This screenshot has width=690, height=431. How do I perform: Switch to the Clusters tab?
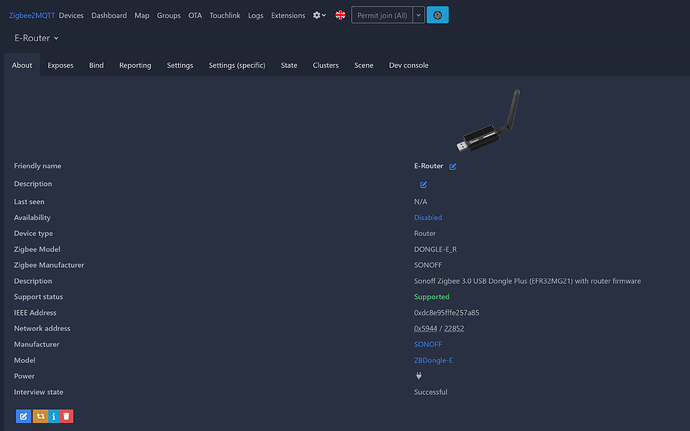(x=326, y=65)
